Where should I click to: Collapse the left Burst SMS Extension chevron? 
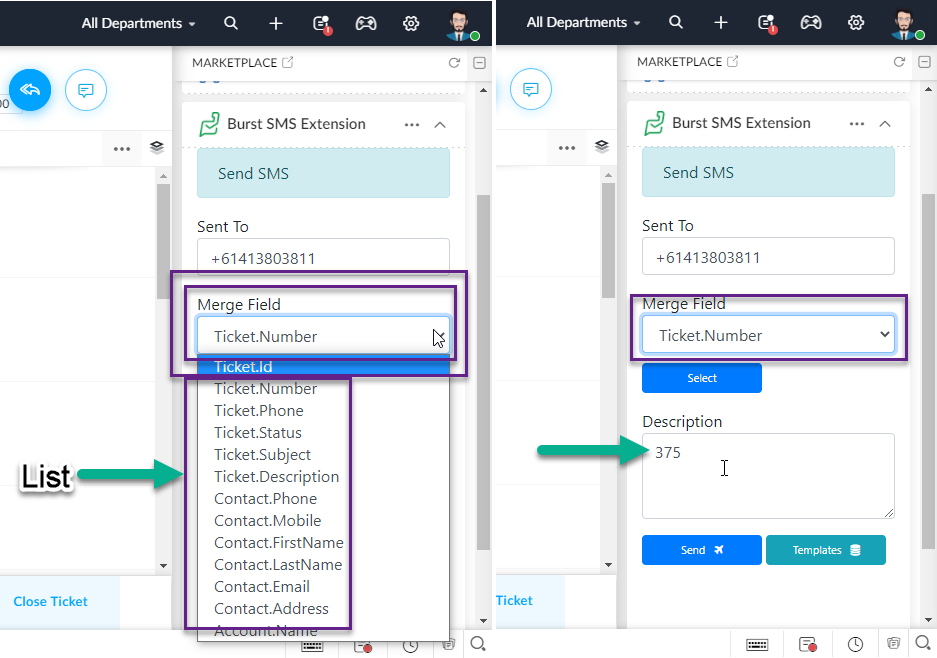440,124
